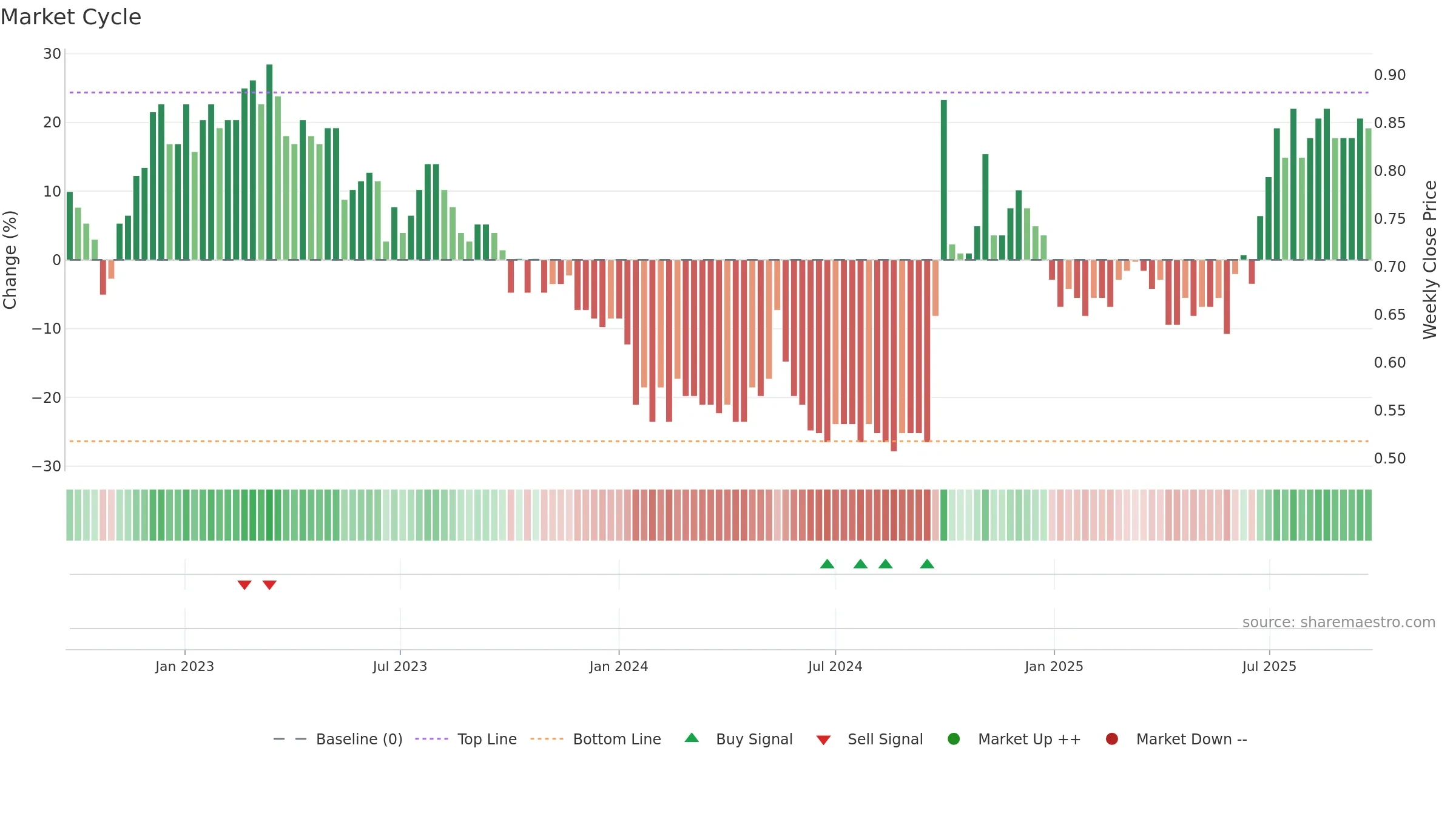Click the lowest red bar below the bottom line
Screen dimensions: 1456x819
click(894, 356)
